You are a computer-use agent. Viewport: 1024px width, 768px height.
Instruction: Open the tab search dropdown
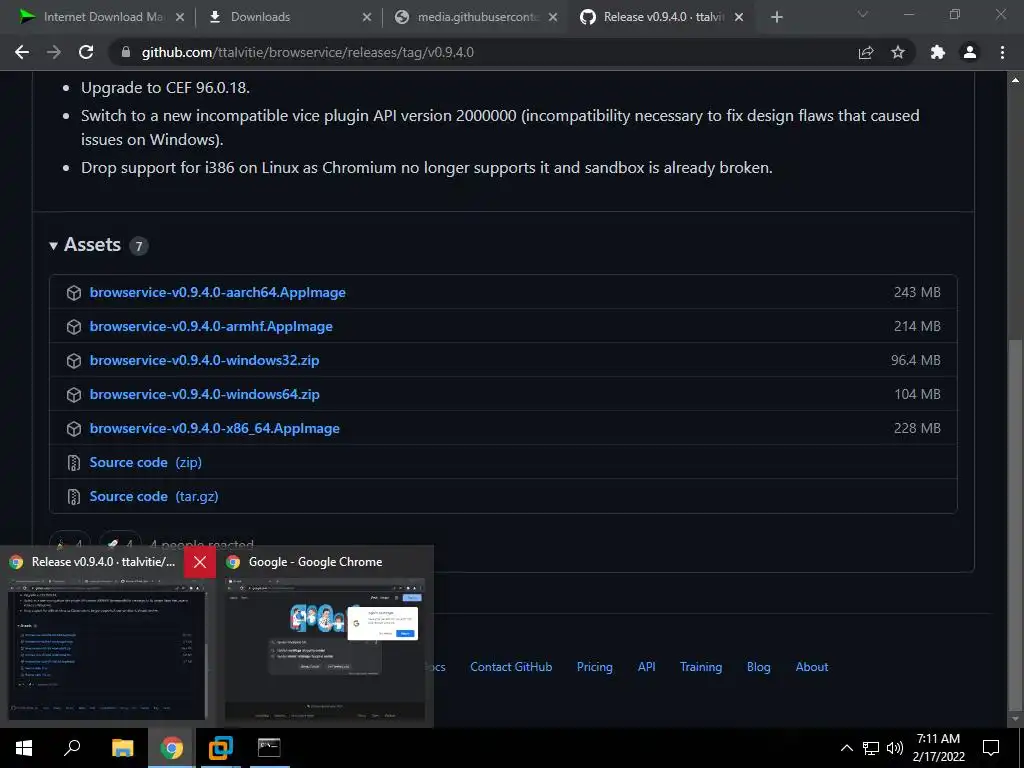[863, 14]
